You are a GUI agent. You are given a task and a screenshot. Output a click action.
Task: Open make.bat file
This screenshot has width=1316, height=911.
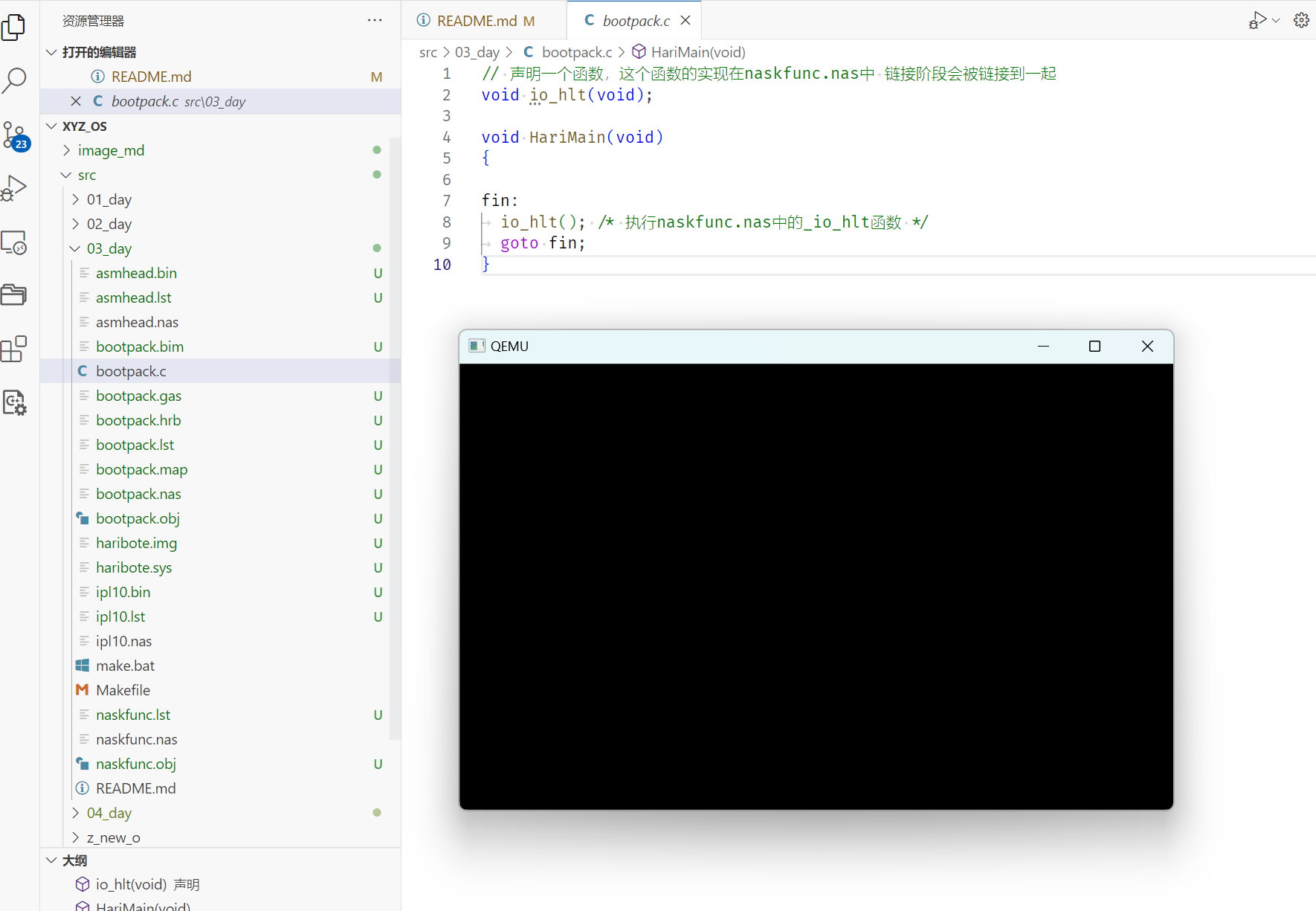(x=125, y=666)
